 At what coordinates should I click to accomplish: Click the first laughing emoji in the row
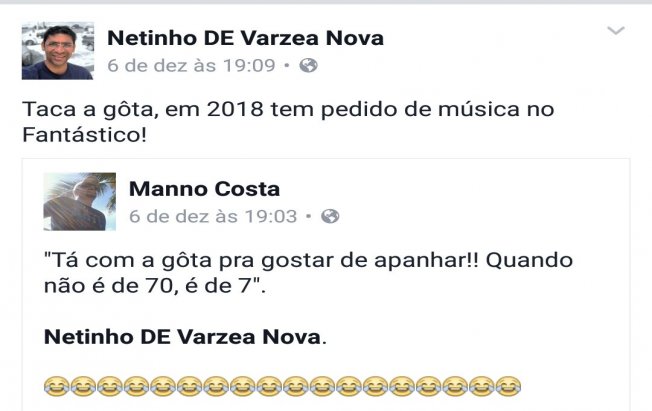[57, 385]
